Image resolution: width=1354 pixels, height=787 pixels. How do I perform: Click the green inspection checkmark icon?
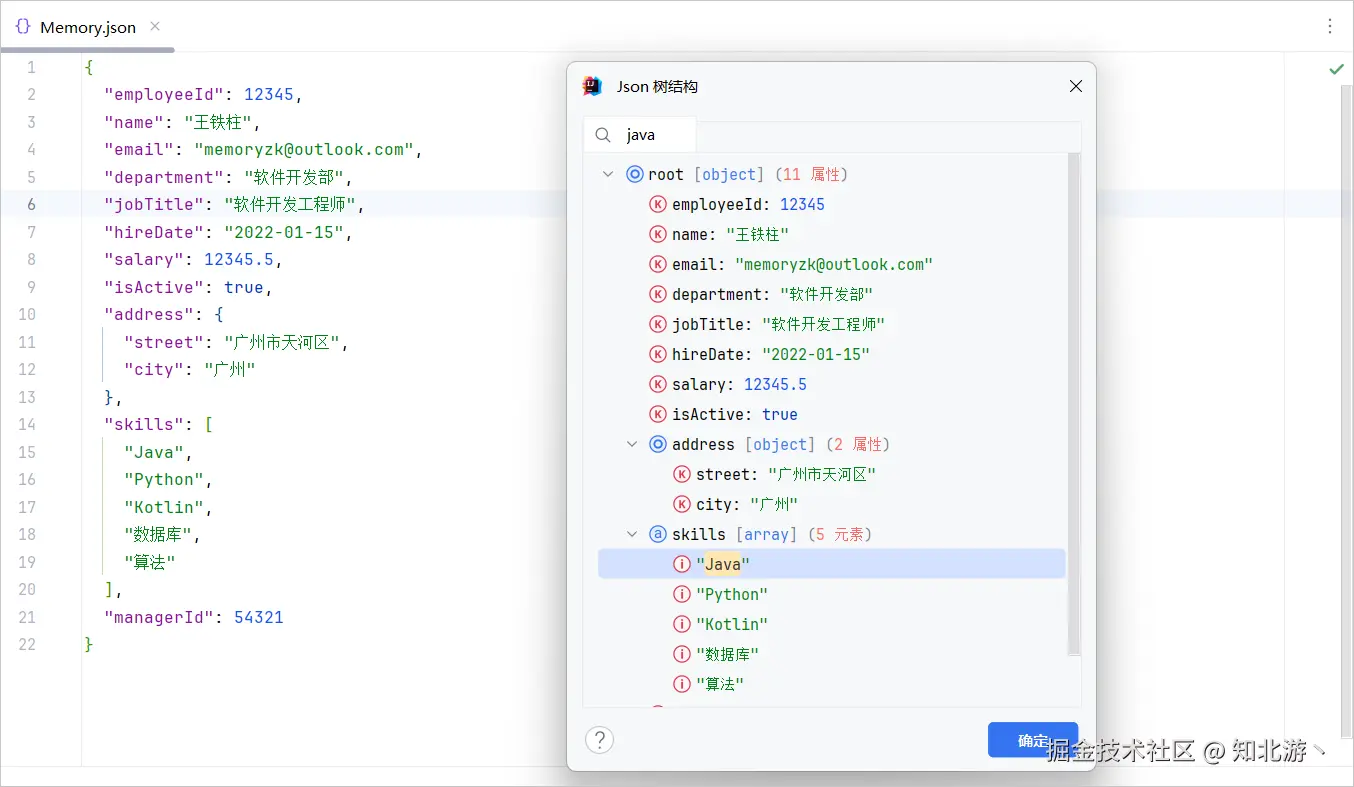point(1336,69)
